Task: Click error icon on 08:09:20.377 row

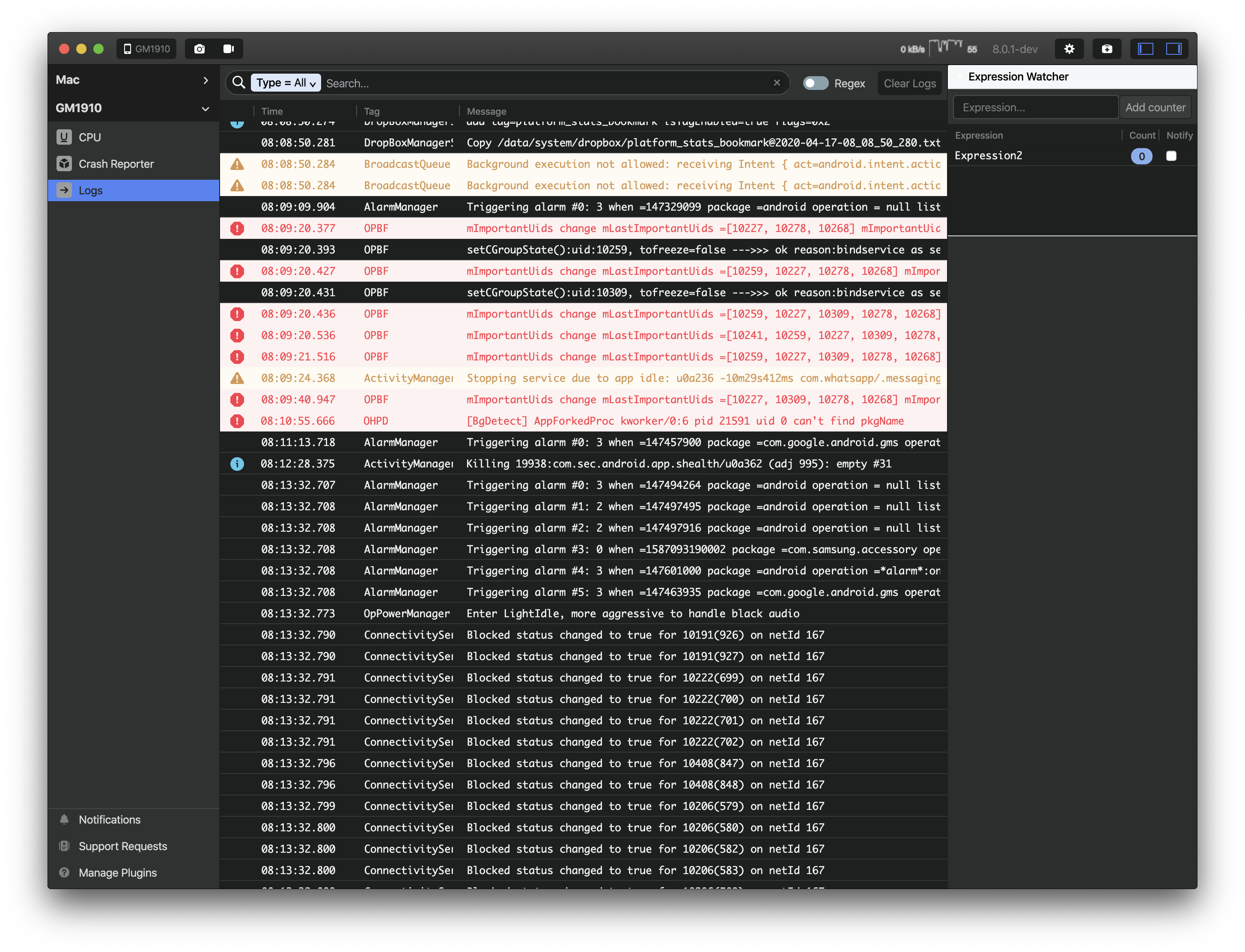Action: tap(237, 228)
